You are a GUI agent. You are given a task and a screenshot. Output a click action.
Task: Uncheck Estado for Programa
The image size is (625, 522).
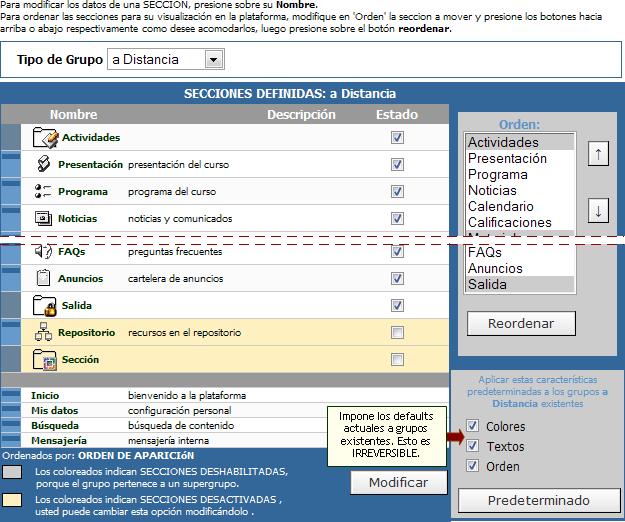click(397, 191)
